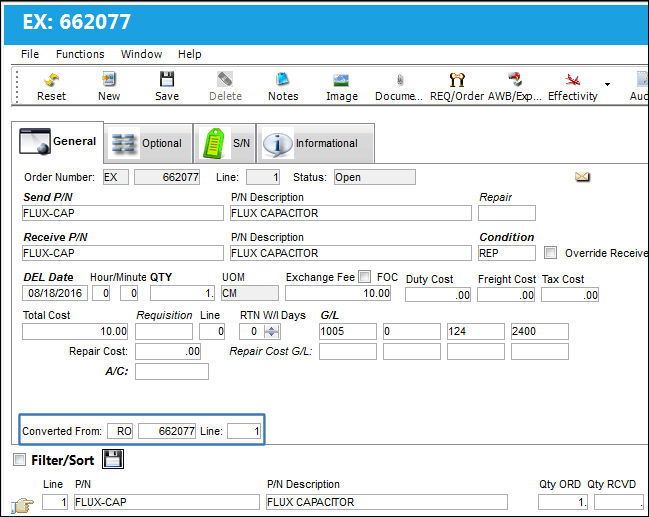Click the A/C input field
The image size is (649, 517).
[x=172, y=371]
